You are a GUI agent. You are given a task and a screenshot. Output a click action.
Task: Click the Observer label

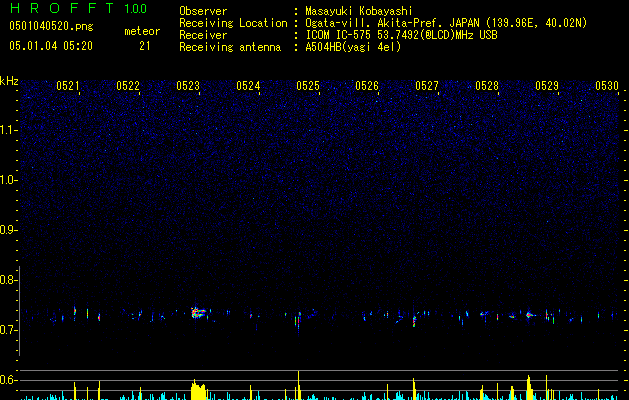[x=203, y=11]
